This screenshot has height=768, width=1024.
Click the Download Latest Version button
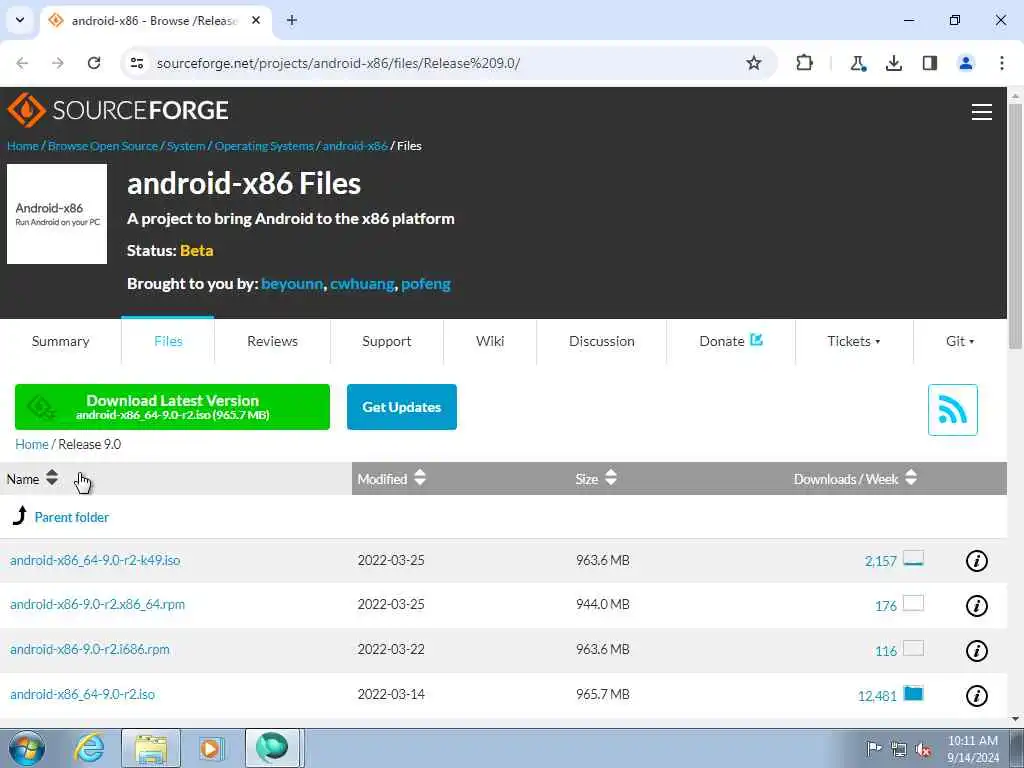[172, 407]
